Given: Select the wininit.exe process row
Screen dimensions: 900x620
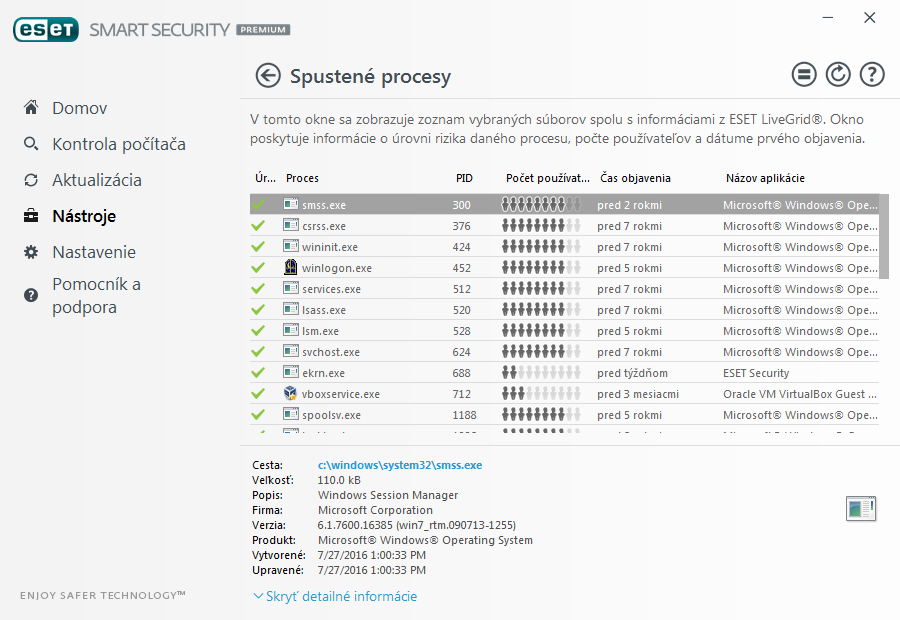Looking at the screenshot, I should click(x=564, y=247).
